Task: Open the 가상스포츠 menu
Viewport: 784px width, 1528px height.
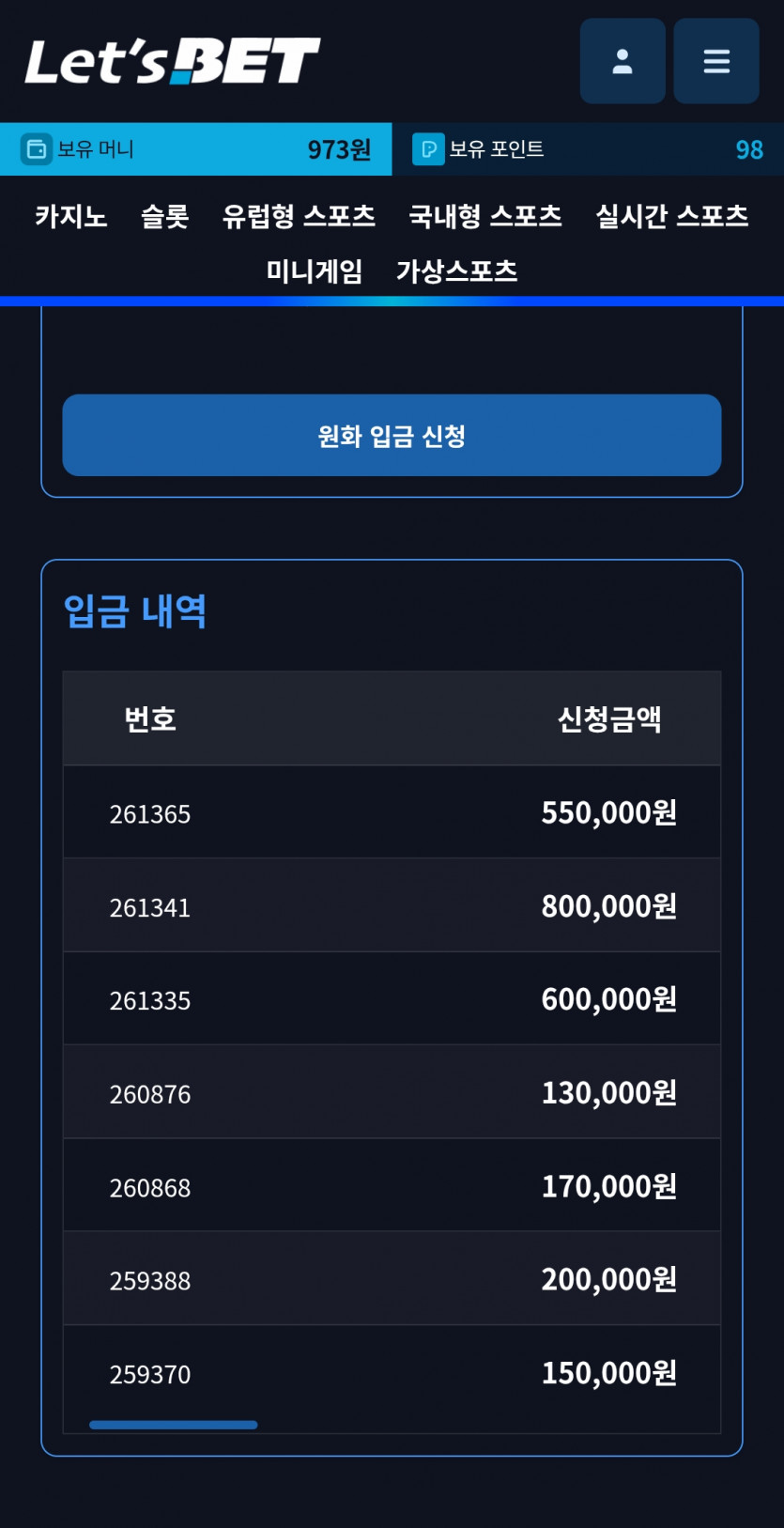Action: pos(457,271)
